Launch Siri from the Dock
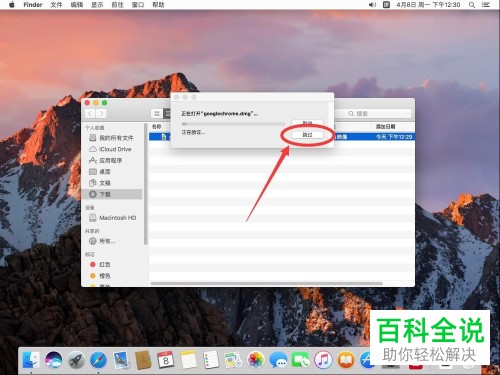The height and width of the screenshot is (375, 500). click(x=54, y=360)
